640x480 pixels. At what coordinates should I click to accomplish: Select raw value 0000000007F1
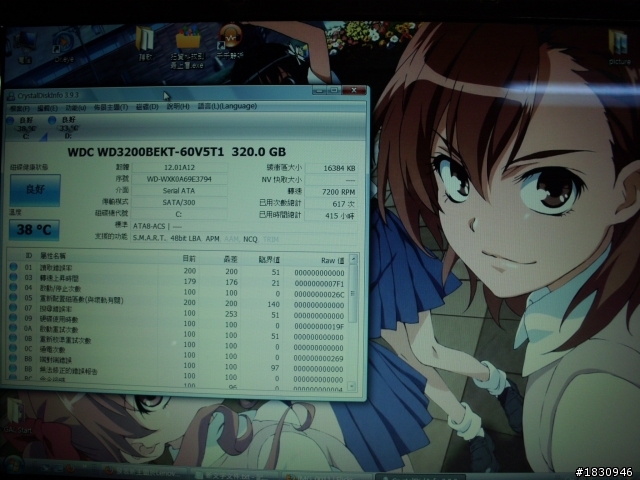coord(319,284)
